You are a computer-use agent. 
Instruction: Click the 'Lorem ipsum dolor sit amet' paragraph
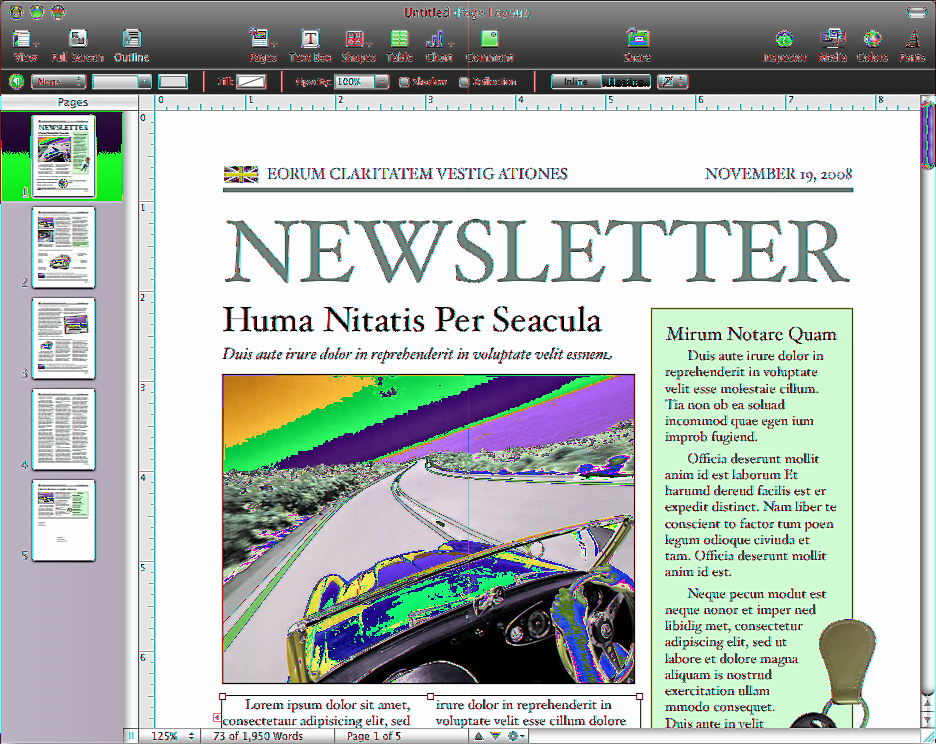(316, 713)
